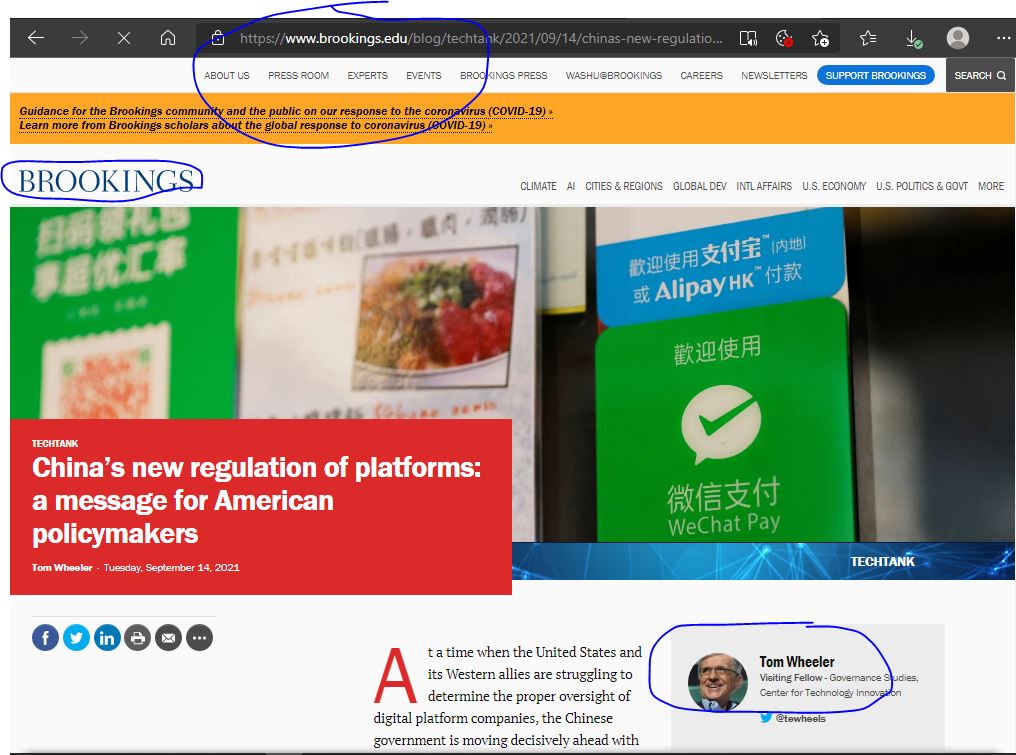Image resolution: width=1016 pixels, height=755 pixels.
Task: Share article on Facebook
Action: coord(45,638)
